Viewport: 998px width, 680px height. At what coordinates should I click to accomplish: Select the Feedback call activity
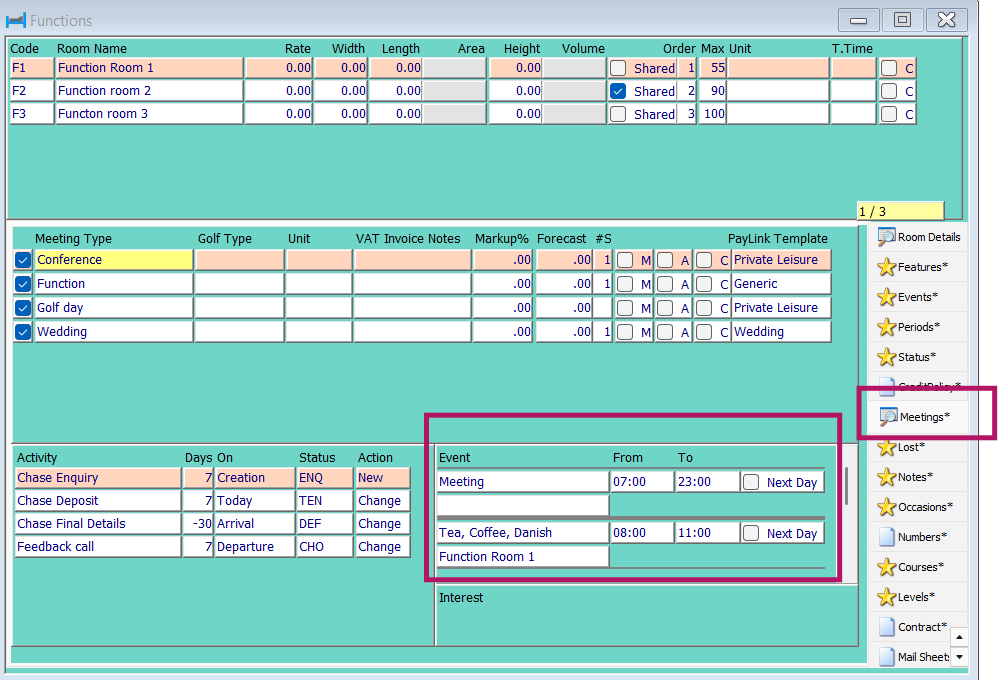click(x=98, y=547)
